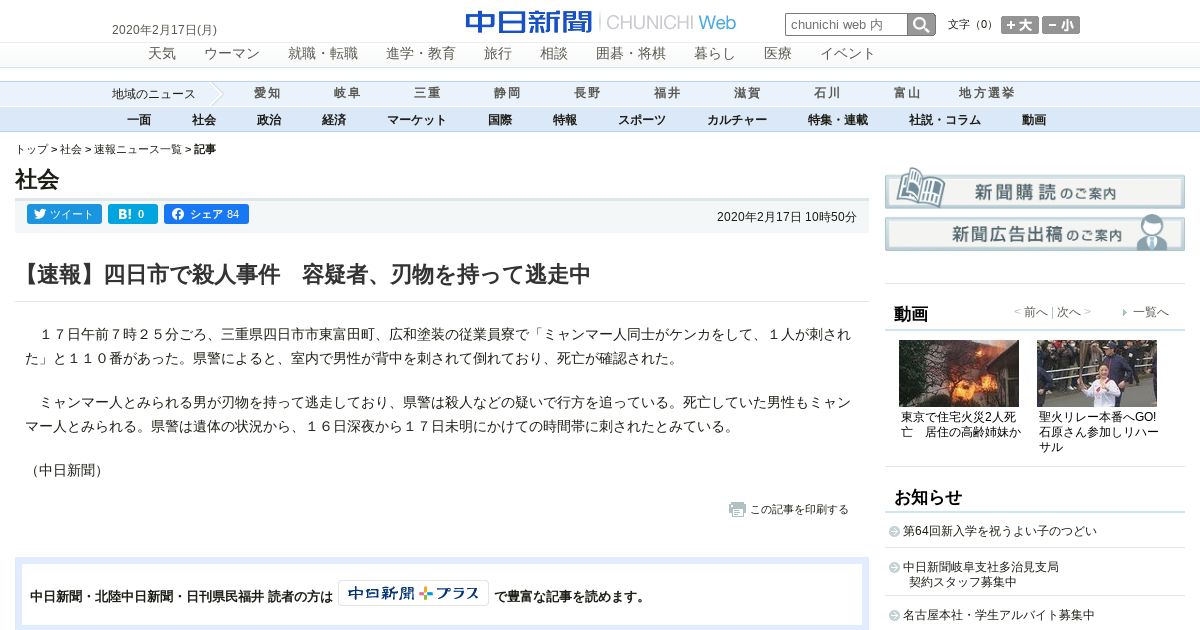This screenshot has width=1200, height=630.
Task: Select 静岡 regional news
Action: click(507, 93)
